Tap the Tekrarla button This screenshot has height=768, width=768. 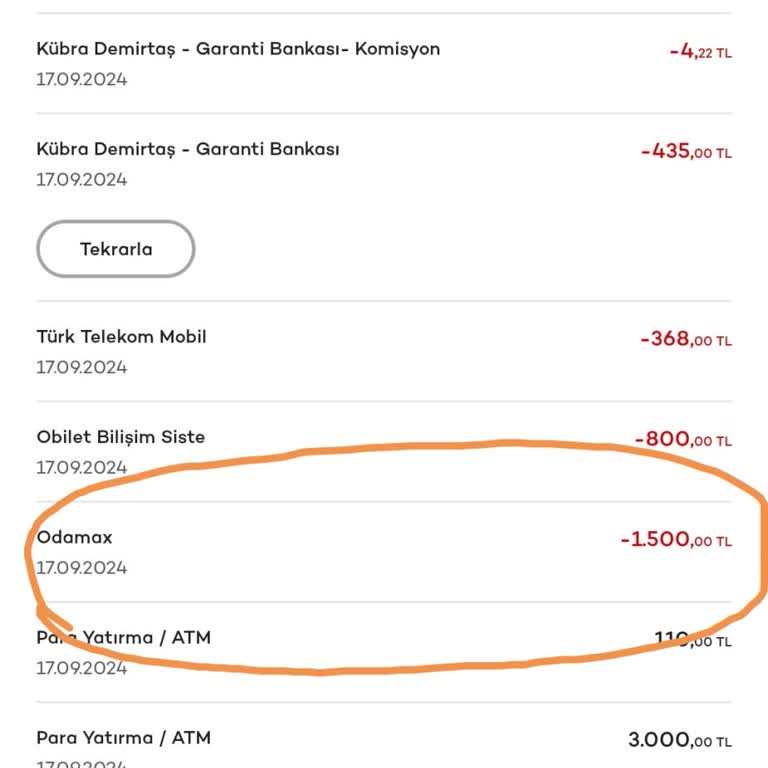click(115, 249)
